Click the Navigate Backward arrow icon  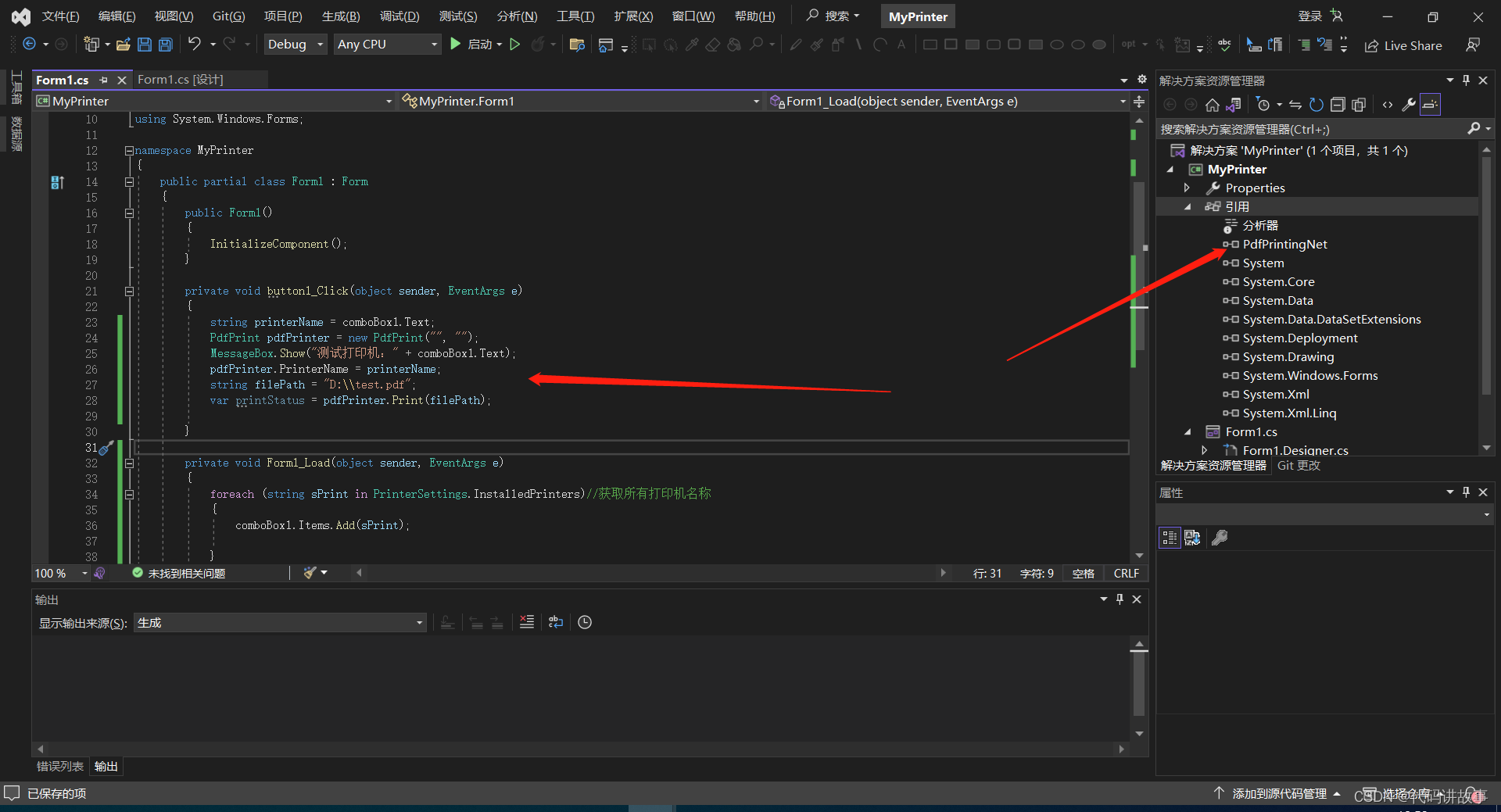click(29, 44)
